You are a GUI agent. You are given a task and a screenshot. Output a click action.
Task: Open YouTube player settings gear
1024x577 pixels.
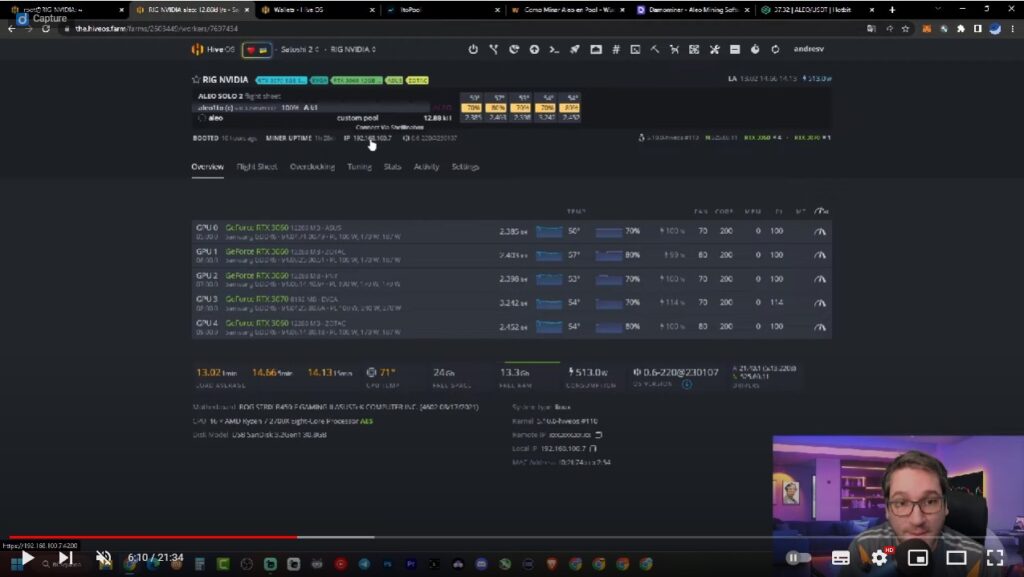pyautogui.click(x=879, y=557)
